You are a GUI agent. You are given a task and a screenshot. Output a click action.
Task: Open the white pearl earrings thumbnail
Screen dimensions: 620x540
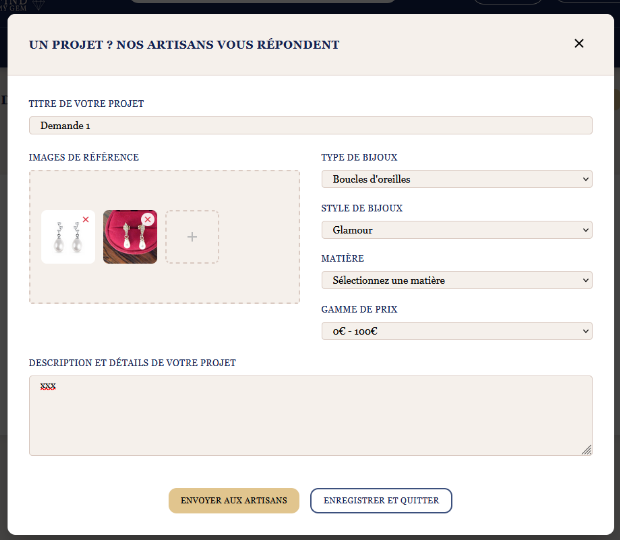click(x=65, y=240)
